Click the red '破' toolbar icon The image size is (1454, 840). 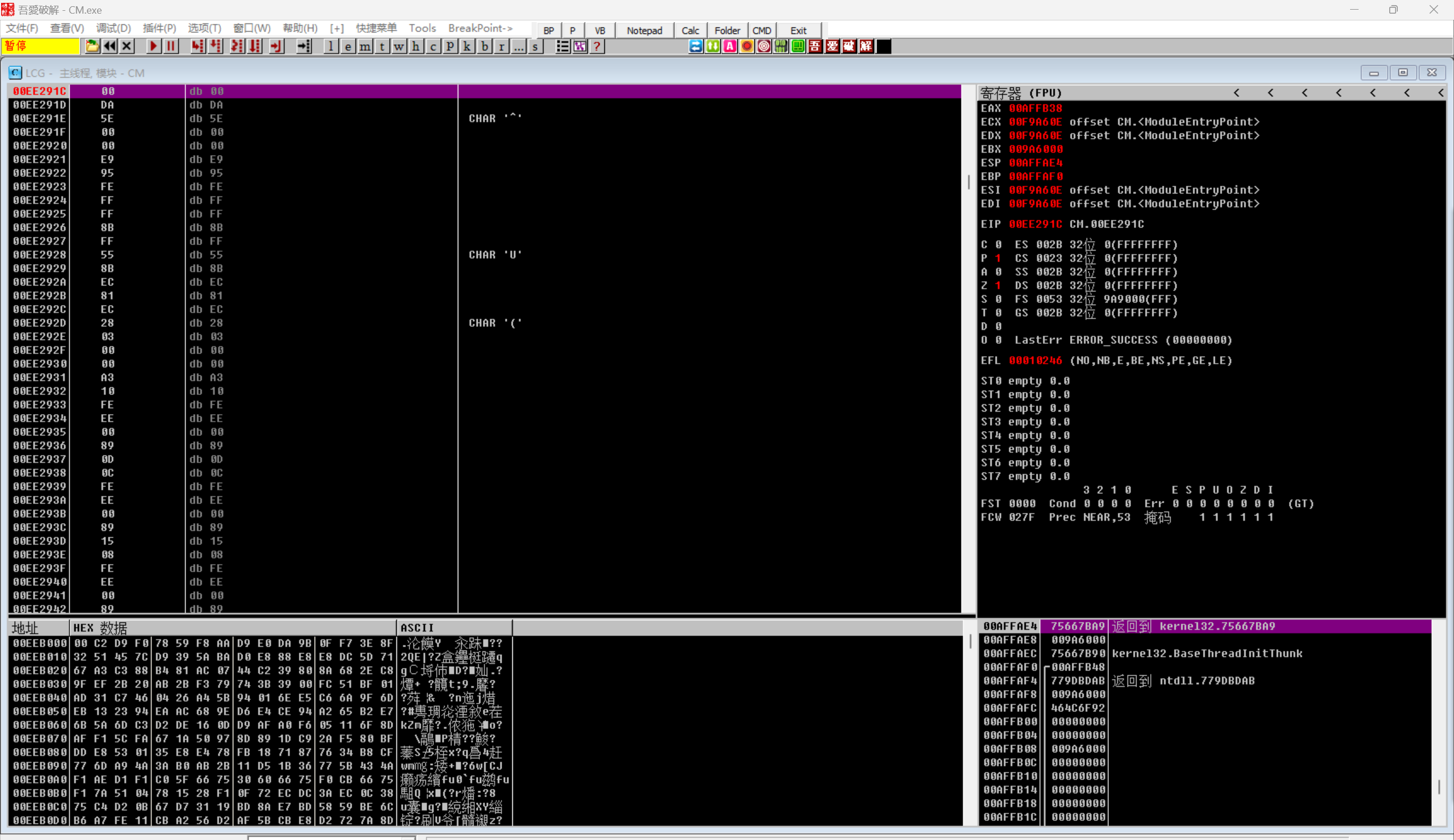pyautogui.click(x=849, y=46)
